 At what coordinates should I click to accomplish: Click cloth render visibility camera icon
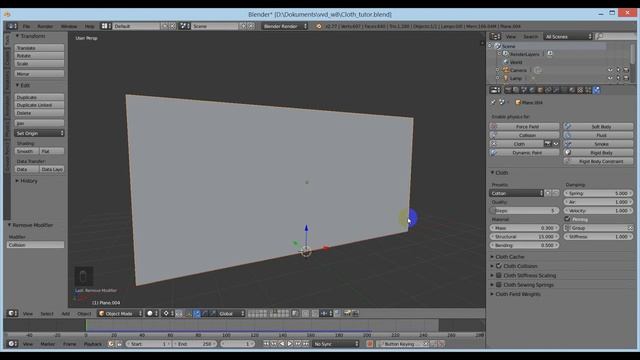pyautogui.click(x=548, y=144)
